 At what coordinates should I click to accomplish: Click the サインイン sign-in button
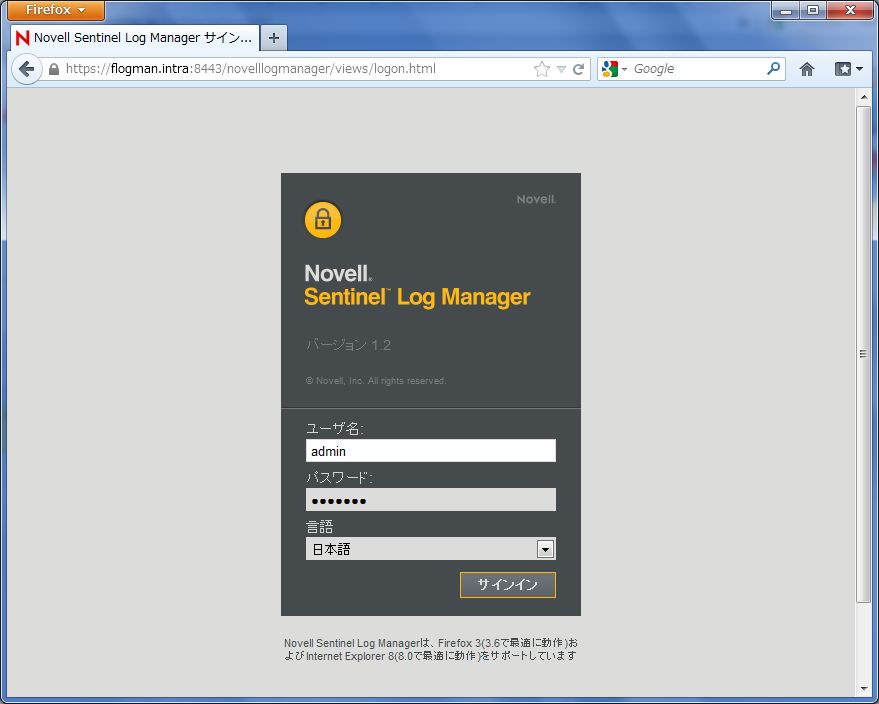click(508, 585)
